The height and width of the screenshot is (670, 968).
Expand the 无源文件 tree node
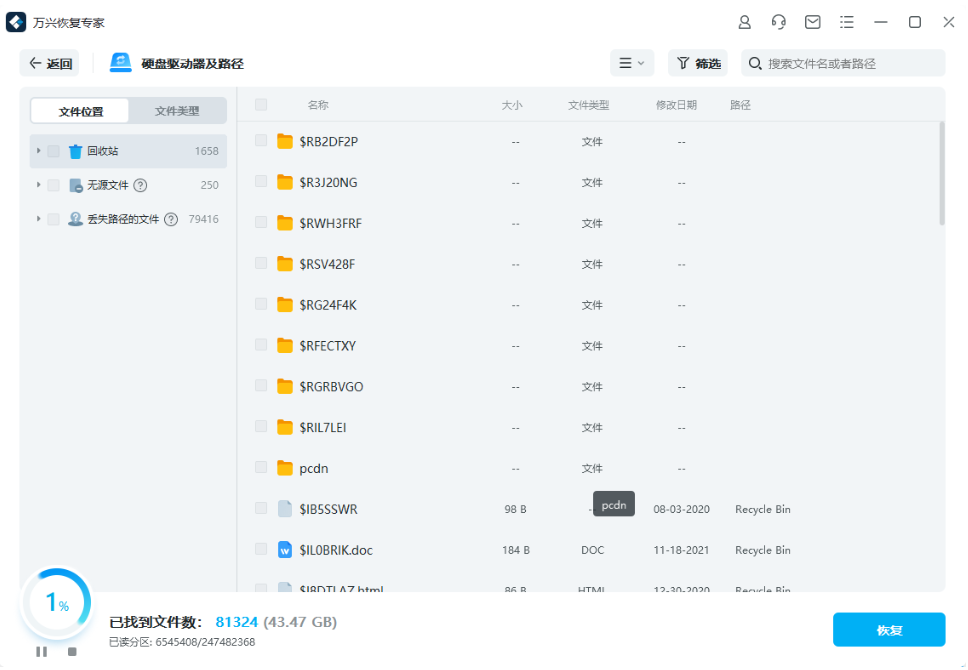38,185
